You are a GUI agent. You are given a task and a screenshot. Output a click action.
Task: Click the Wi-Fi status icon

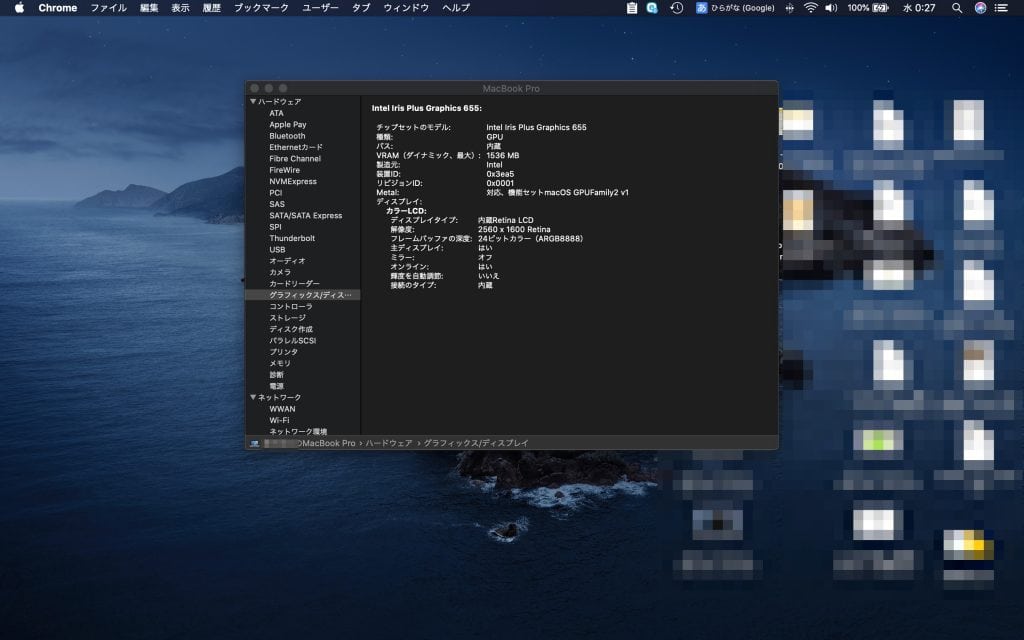(810, 8)
